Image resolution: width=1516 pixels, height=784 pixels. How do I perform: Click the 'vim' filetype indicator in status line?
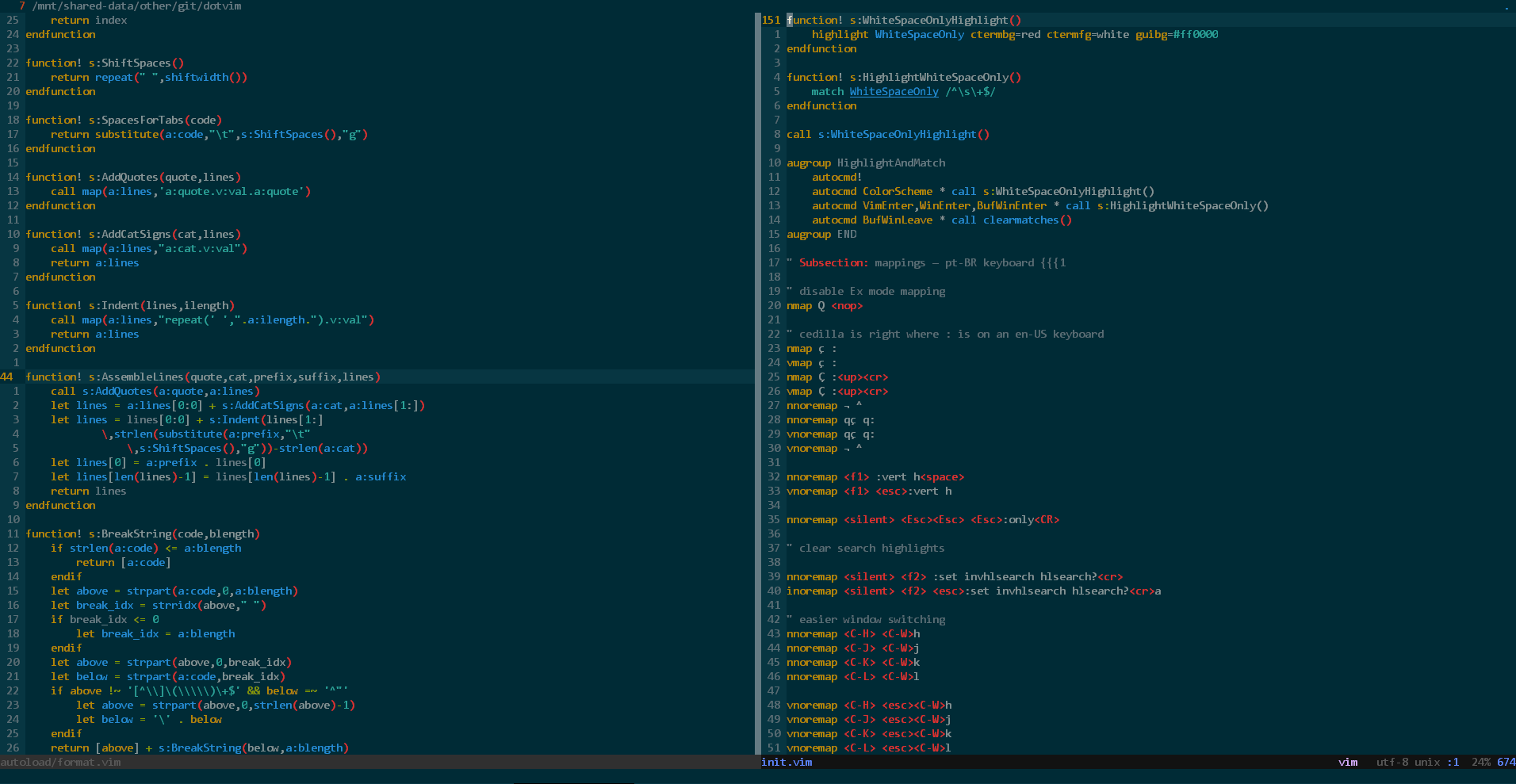pos(1348,762)
